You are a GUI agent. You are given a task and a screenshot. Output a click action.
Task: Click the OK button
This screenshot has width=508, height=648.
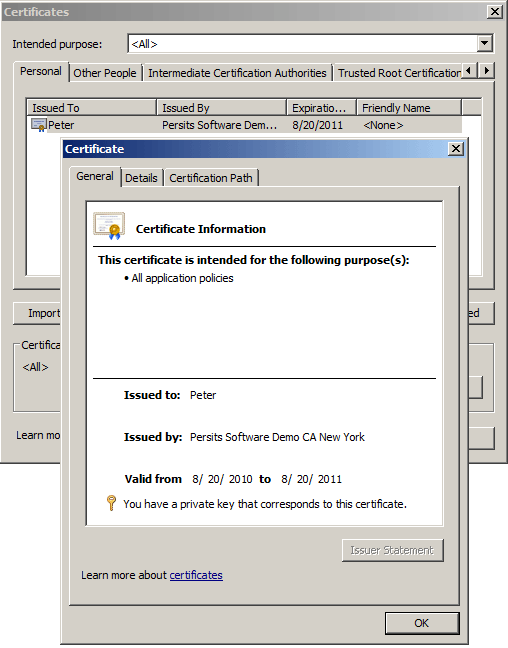coord(422,623)
